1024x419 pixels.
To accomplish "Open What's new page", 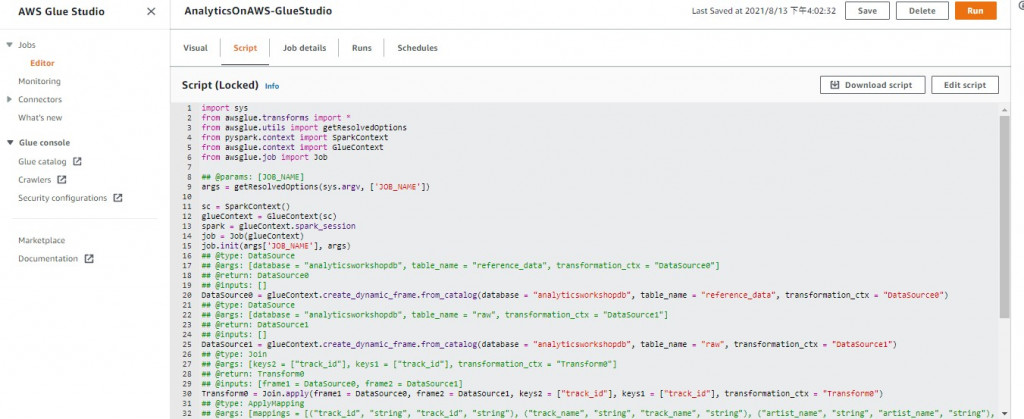I will [40, 117].
